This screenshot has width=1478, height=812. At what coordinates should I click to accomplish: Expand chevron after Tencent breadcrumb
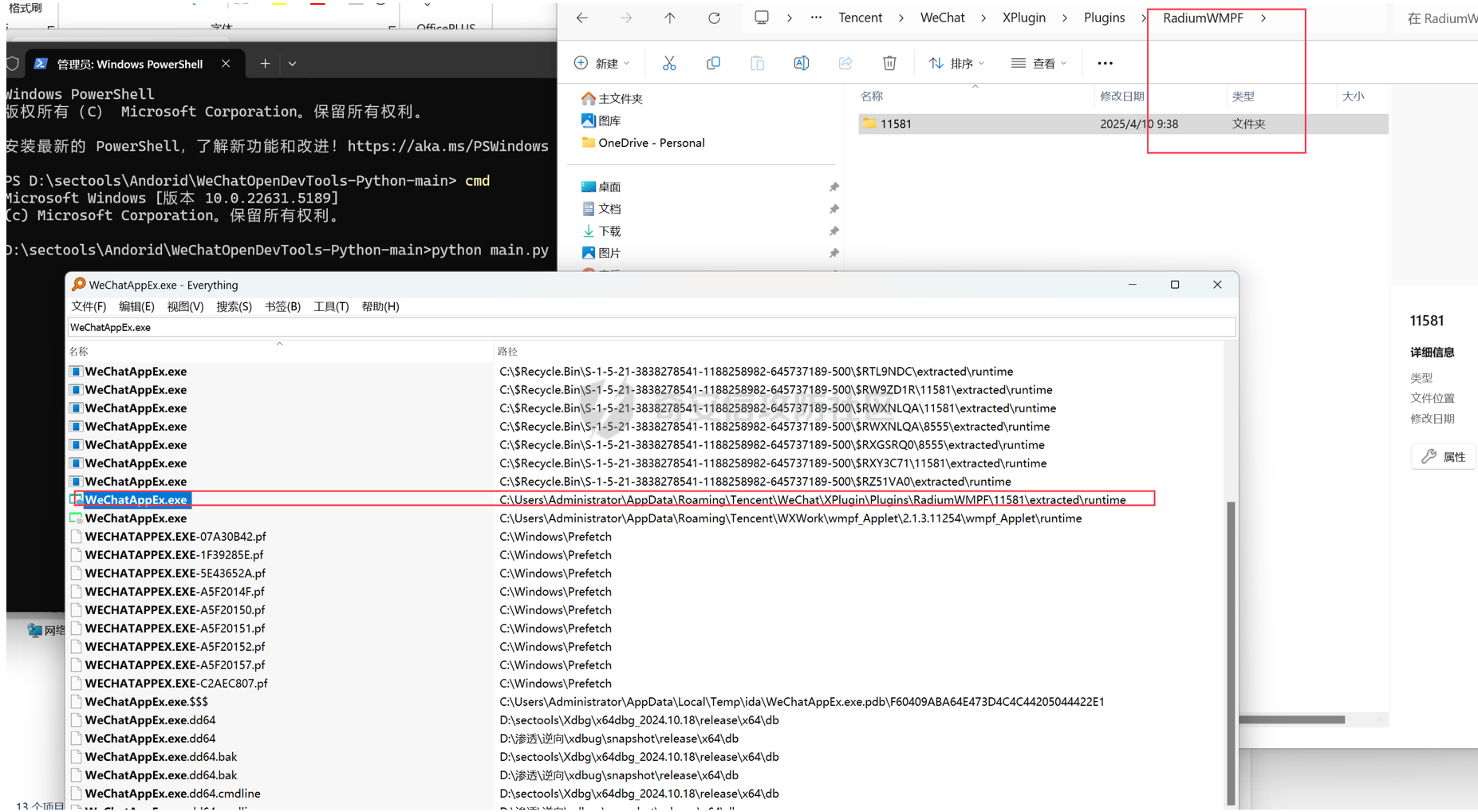901,18
